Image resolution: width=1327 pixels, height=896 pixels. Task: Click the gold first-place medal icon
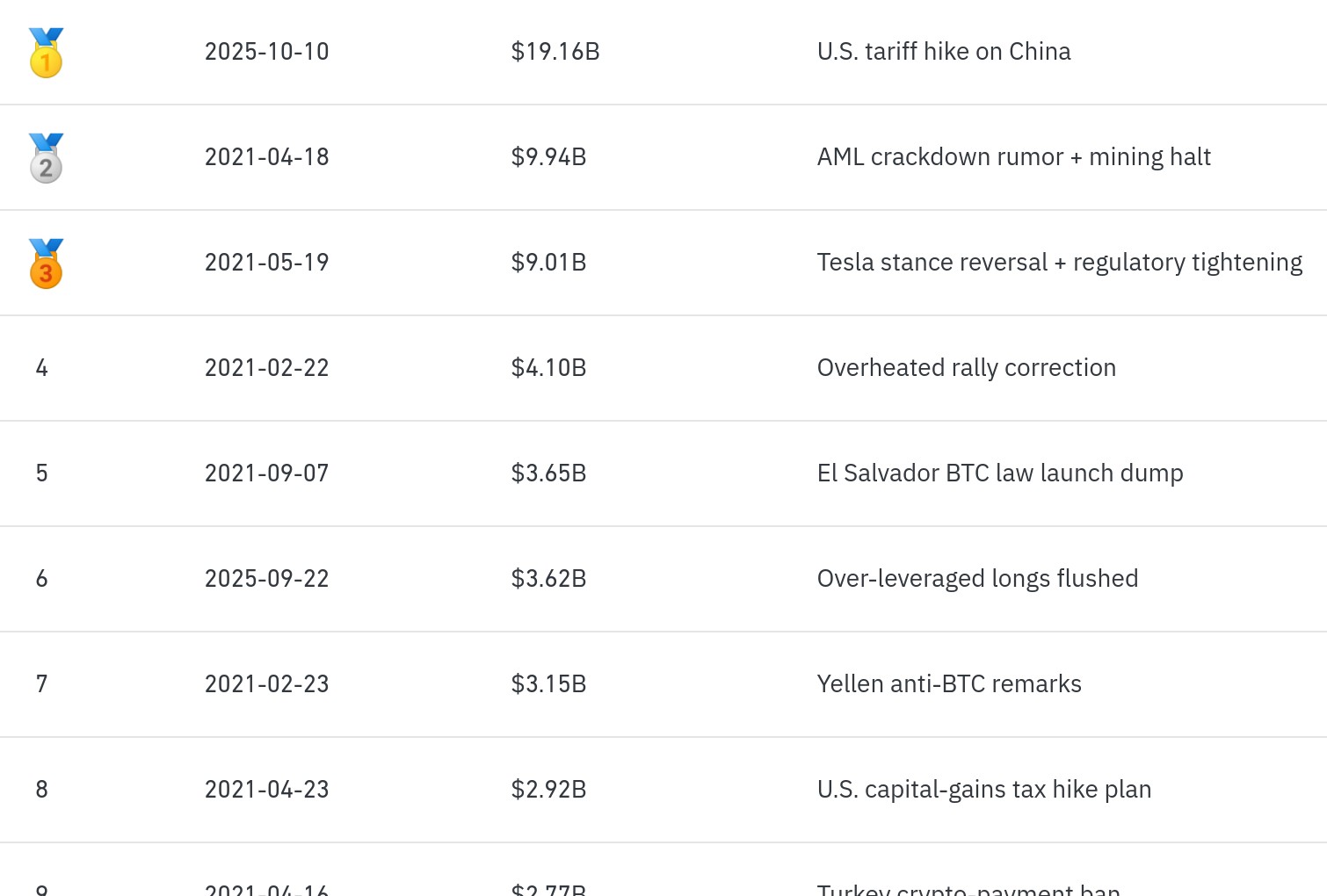46,53
